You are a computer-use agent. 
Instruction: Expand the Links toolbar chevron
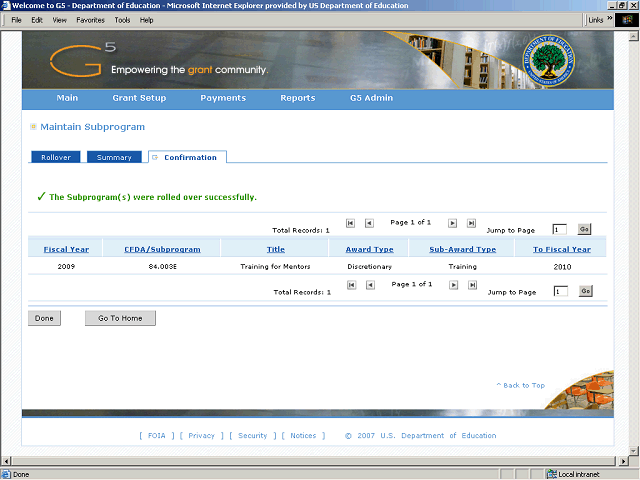tap(609, 18)
